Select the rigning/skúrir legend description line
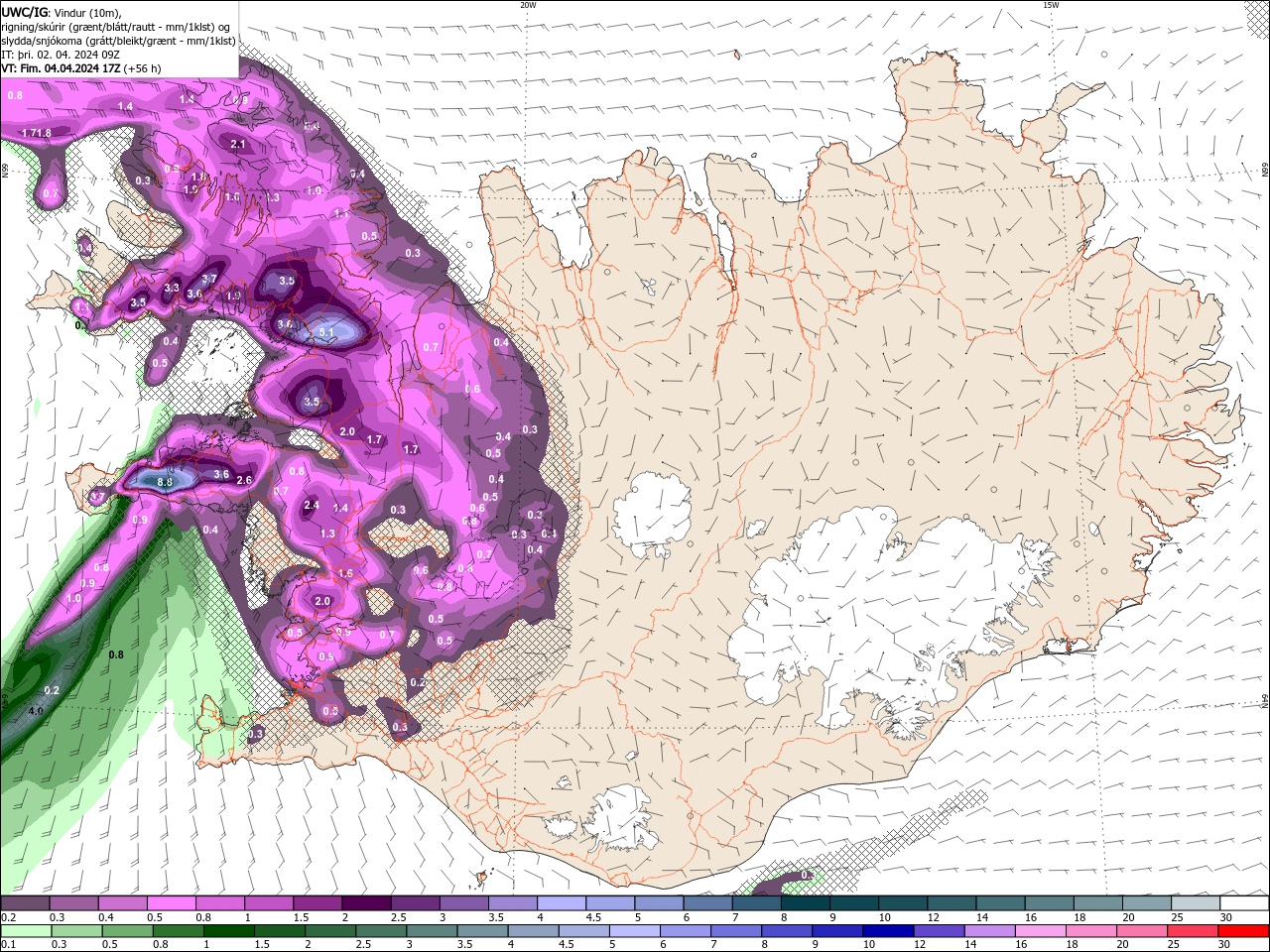 click(x=115, y=27)
